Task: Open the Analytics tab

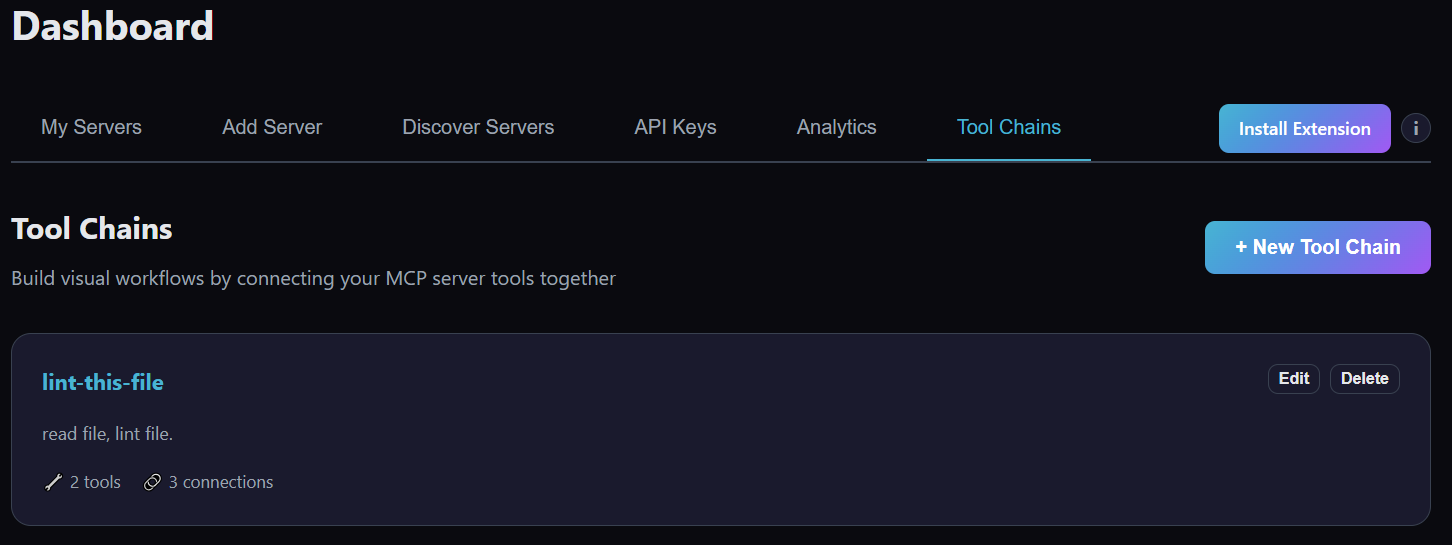Action: point(837,128)
